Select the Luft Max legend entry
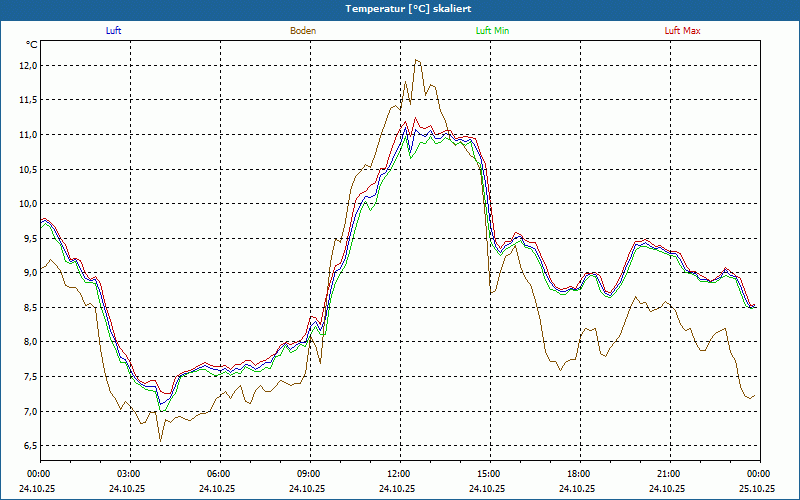The width and height of the screenshot is (800, 500). click(x=683, y=31)
